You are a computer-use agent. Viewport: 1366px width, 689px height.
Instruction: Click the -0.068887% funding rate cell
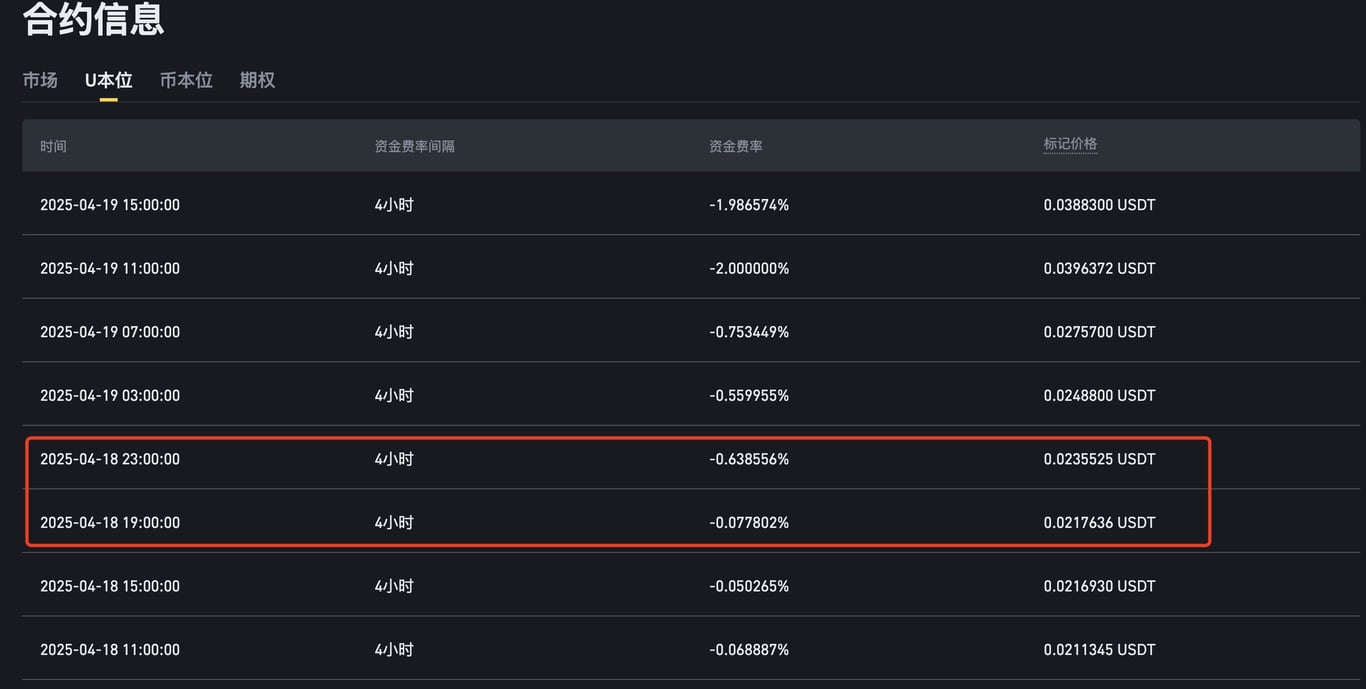tap(749, 649)
